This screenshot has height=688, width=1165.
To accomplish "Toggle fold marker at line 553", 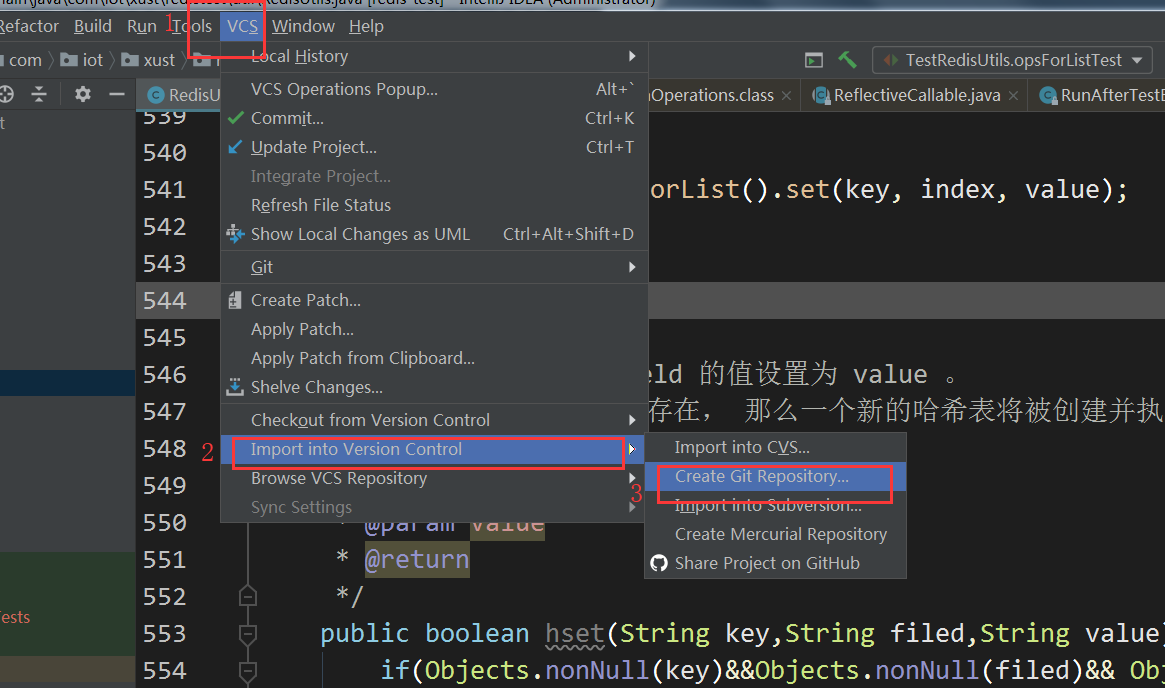I will tap(247, 634).
